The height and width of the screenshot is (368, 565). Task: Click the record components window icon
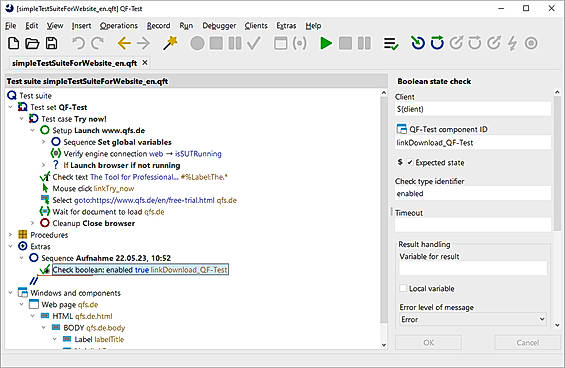pyautogui.click(x=281, y=43)
